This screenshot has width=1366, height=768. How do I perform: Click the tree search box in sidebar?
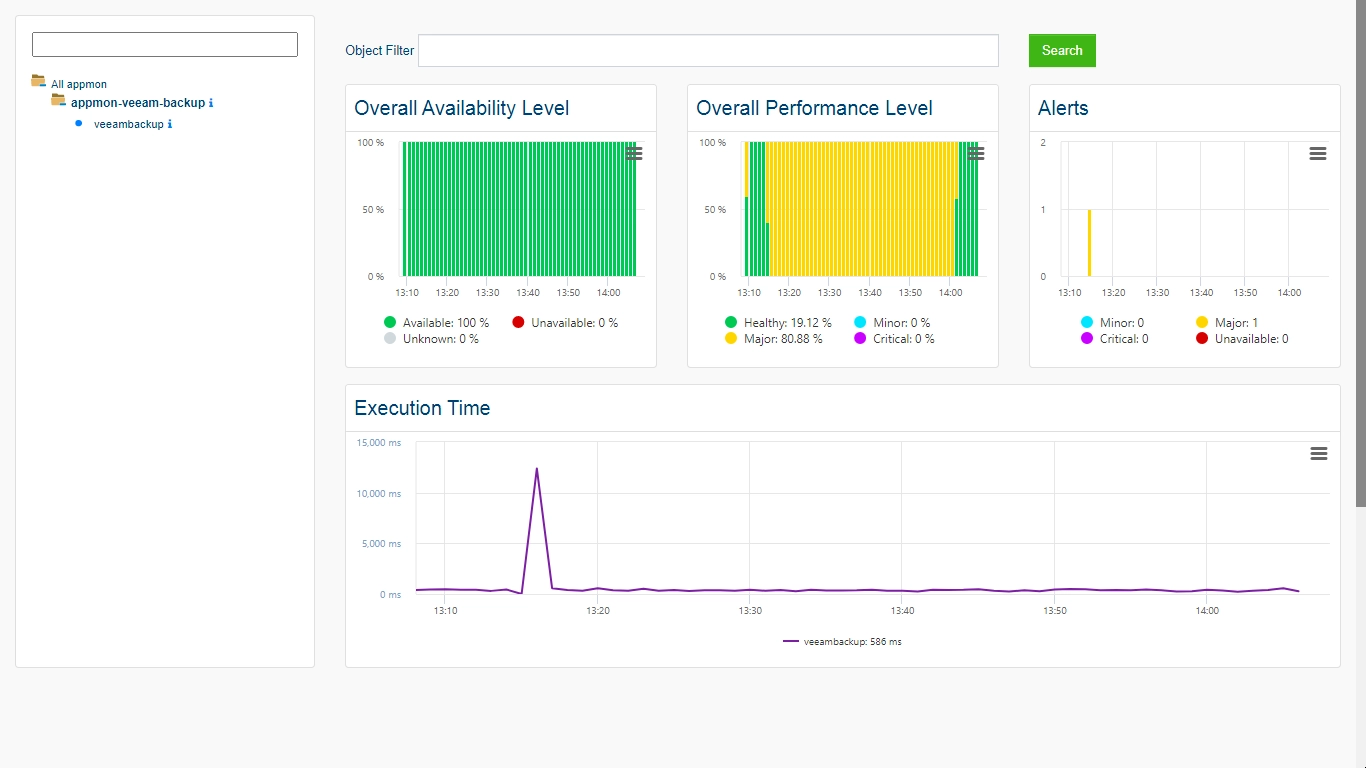coord(165,44)
